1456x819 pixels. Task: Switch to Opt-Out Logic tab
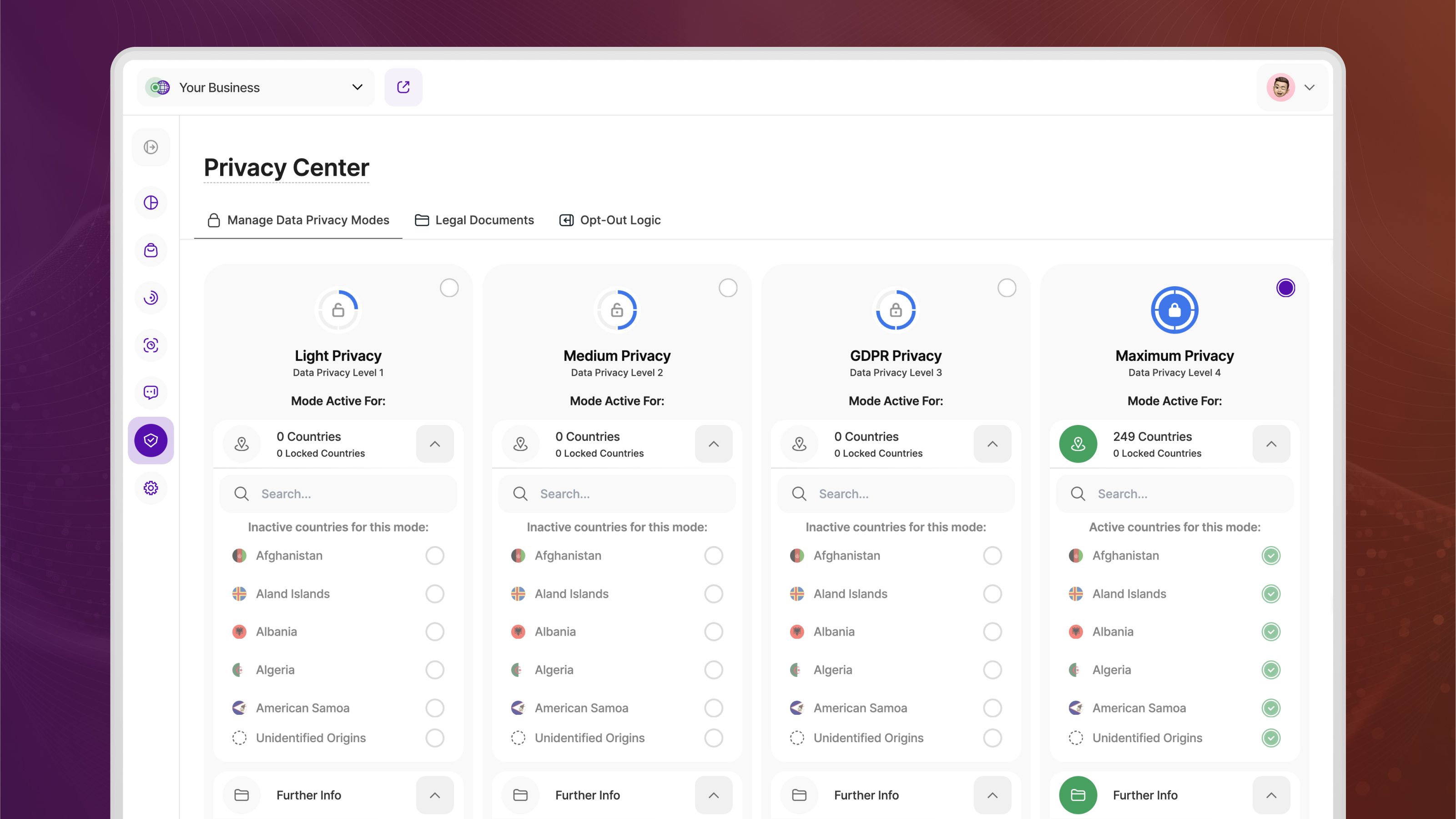click(610, 220)
